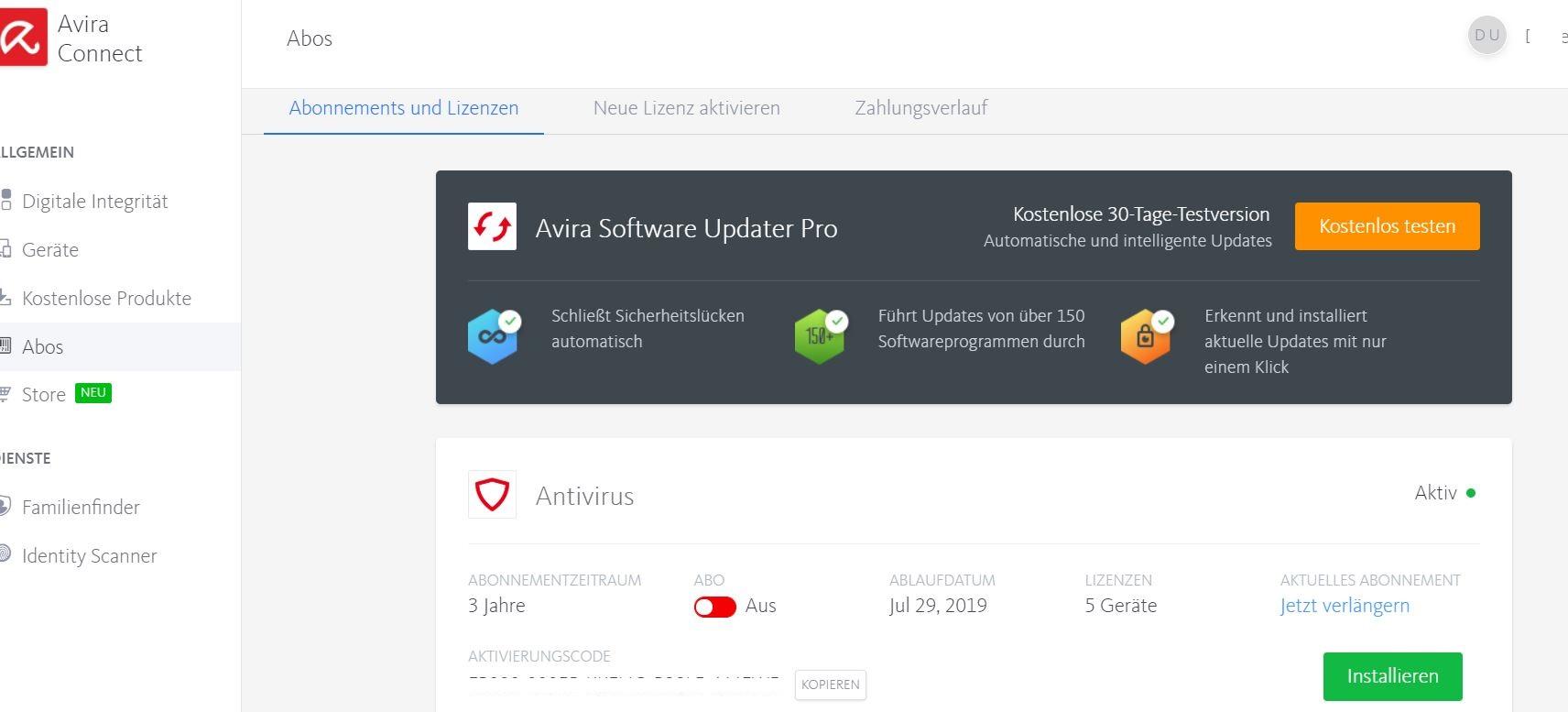Click the orange lock updates icon
1568x712 pixels.
click(x=1146, y=336)
